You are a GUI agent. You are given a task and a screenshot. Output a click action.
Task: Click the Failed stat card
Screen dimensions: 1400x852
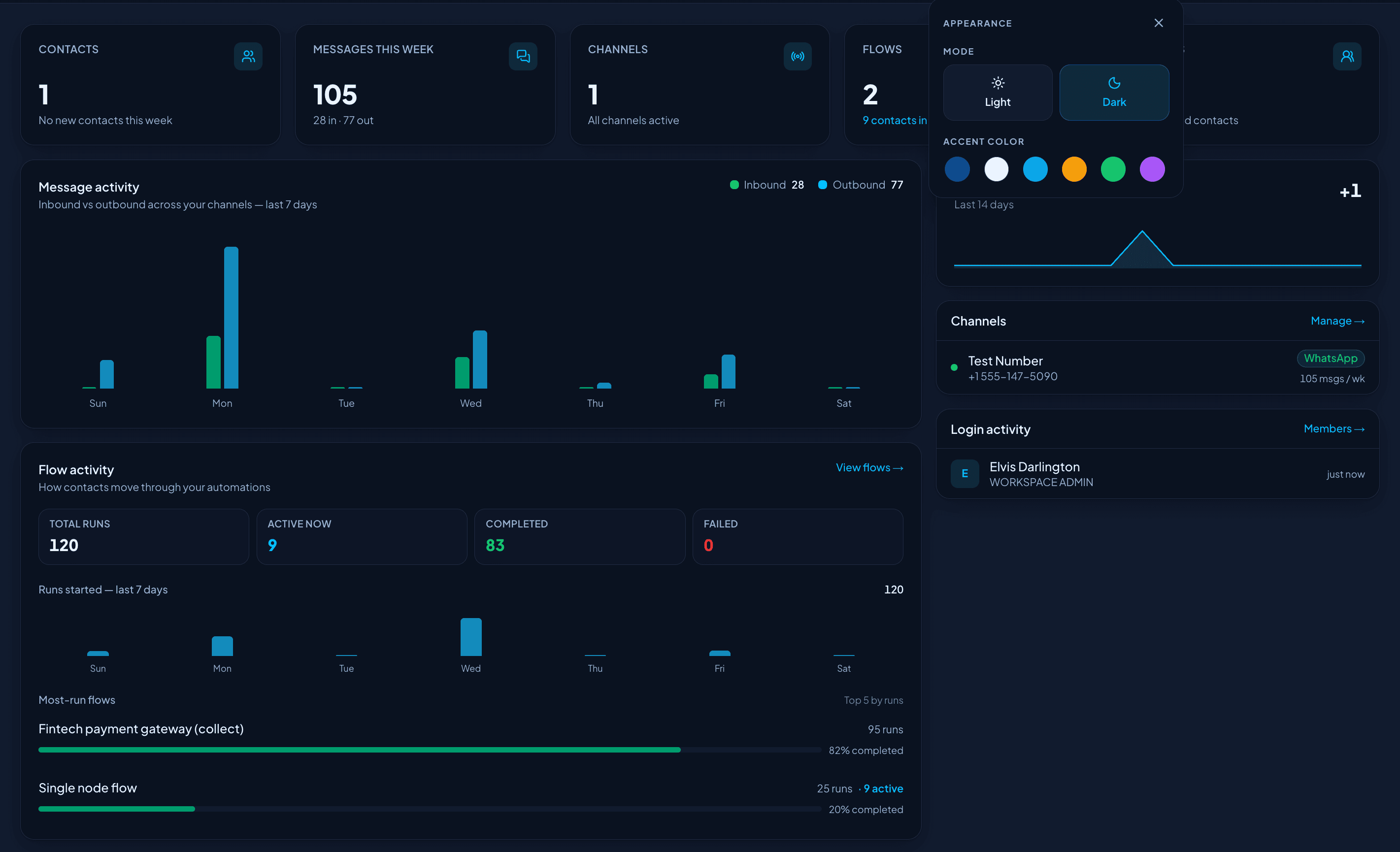click(798, 537)
